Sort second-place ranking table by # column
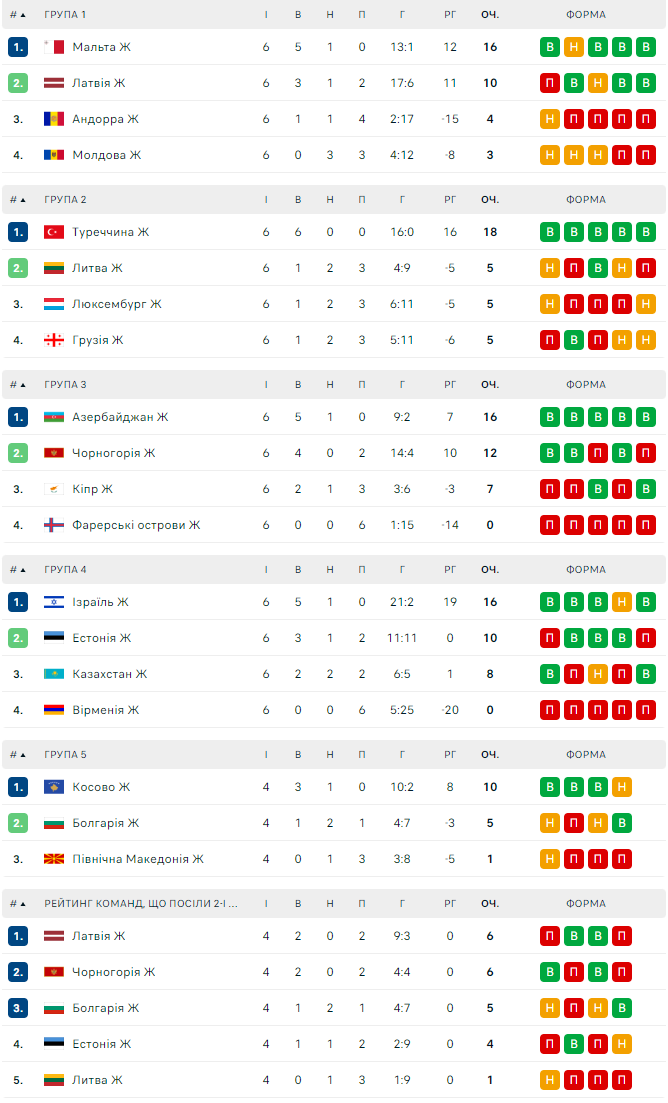Viewport: 668px width, 1103px height. coord(18,904)
